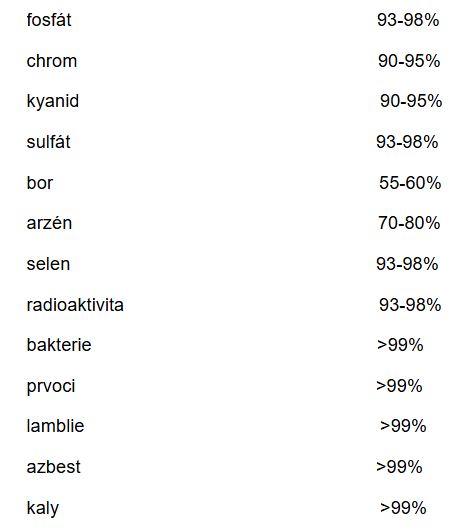Select the 70-80% value for arzén

click(409, 223)
